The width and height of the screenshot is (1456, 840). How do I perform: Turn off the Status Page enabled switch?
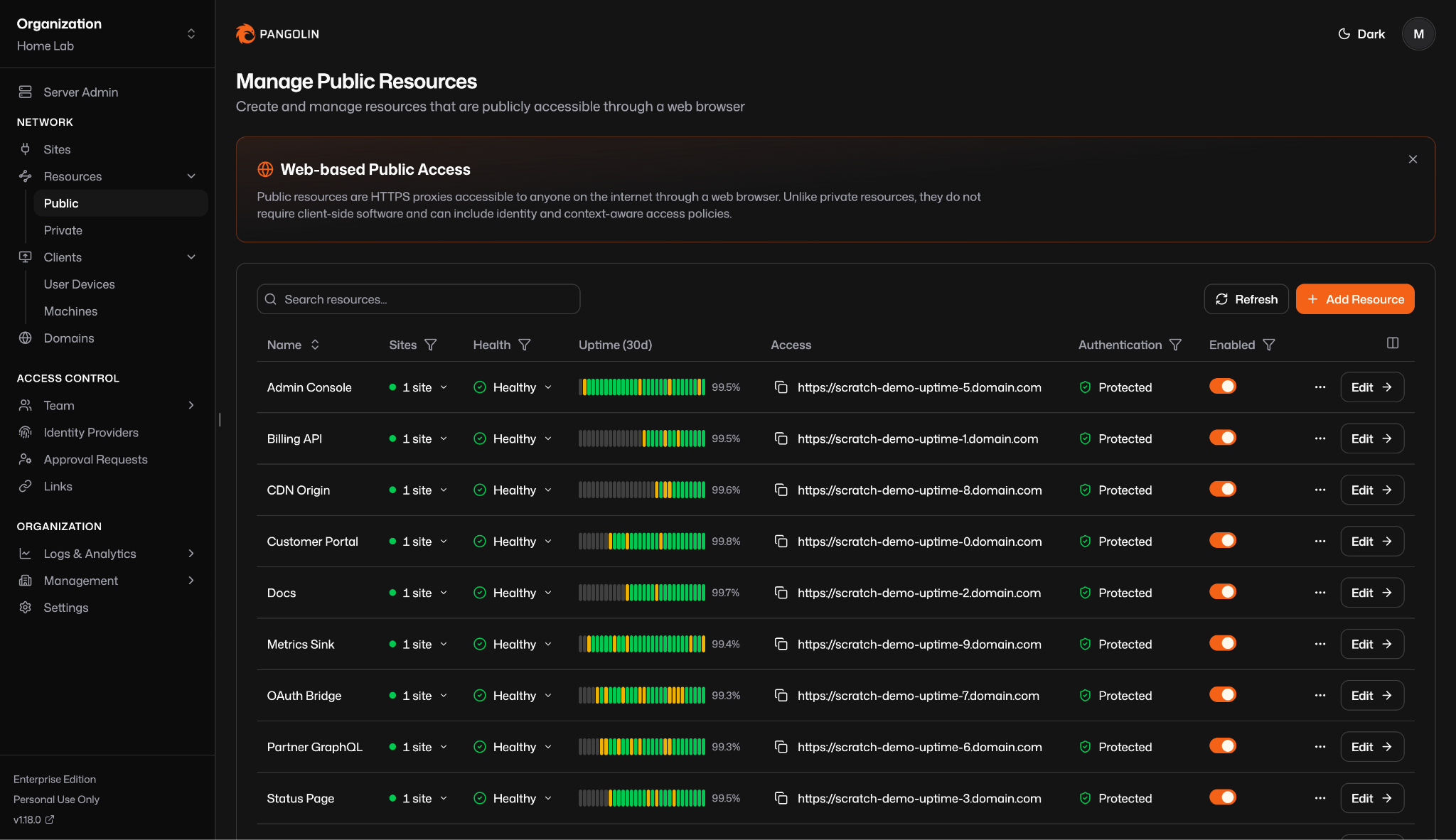pos(1222,797)
